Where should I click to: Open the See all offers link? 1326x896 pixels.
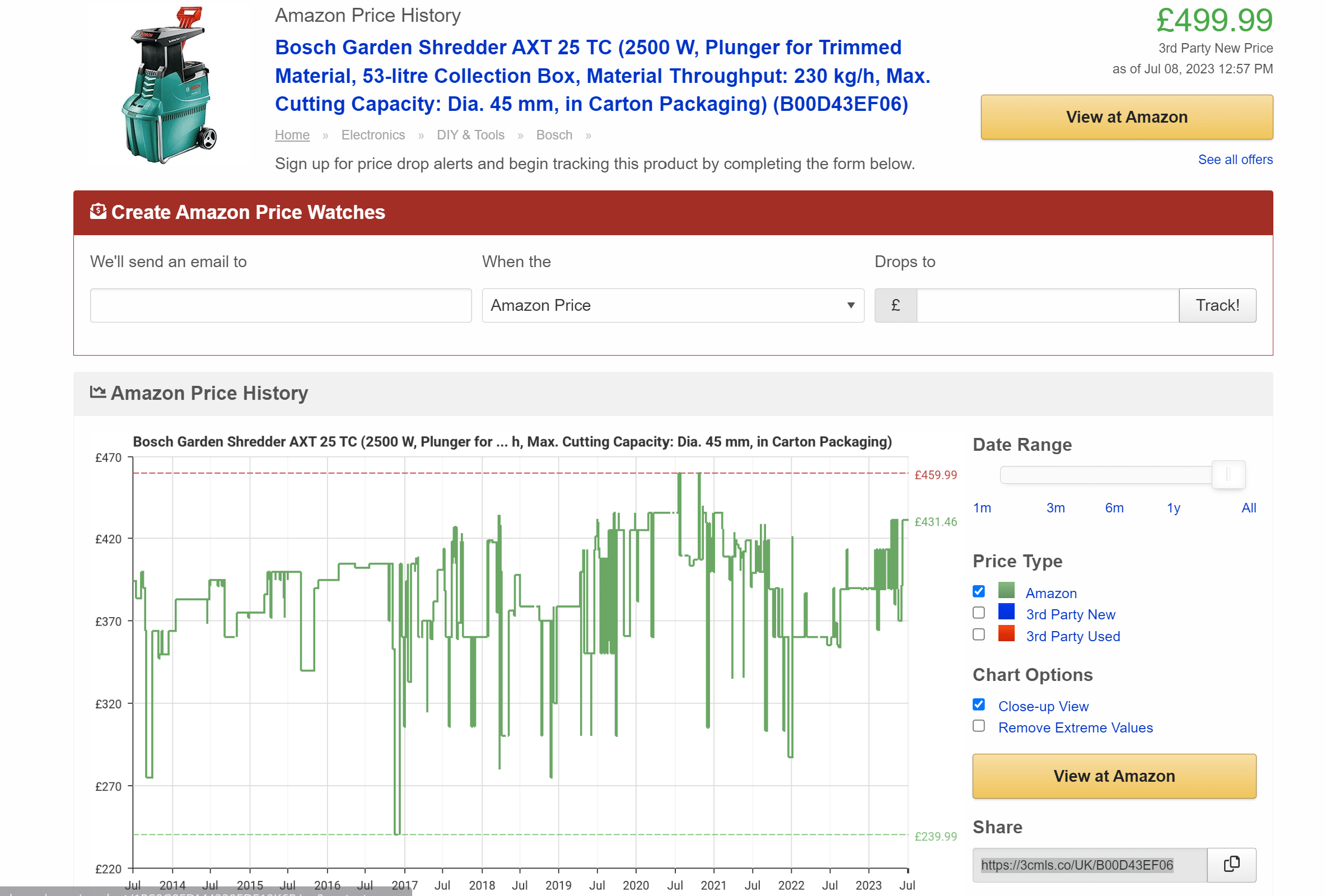click(1235, 160)
